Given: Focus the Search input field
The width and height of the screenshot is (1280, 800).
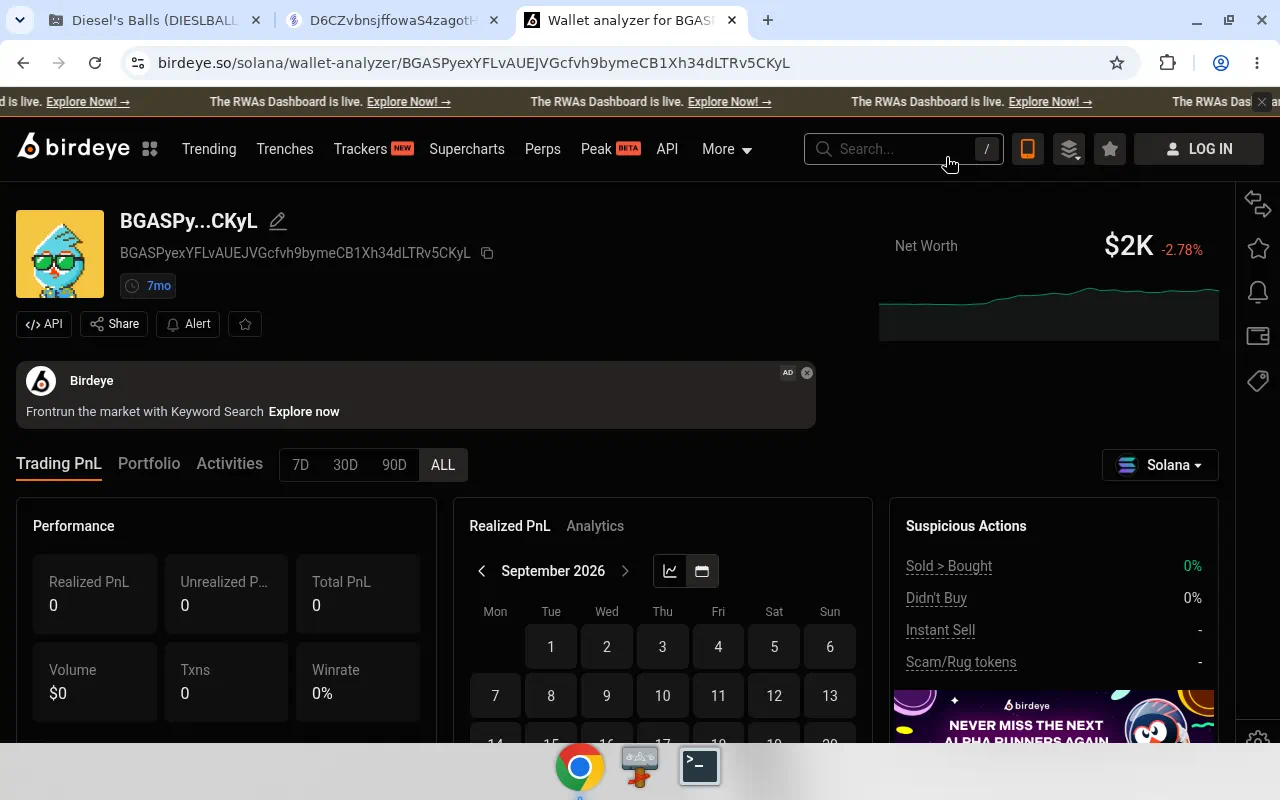Looking at the screenshot, I should click(904, 149).
